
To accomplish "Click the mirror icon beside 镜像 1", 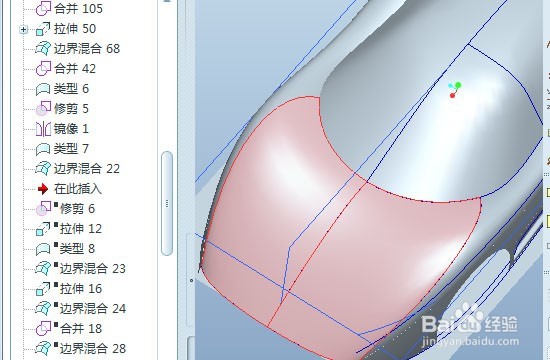I will point(43,129).
